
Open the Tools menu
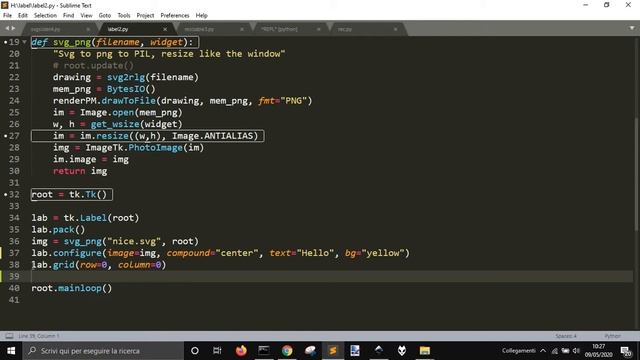pos(124,16)
